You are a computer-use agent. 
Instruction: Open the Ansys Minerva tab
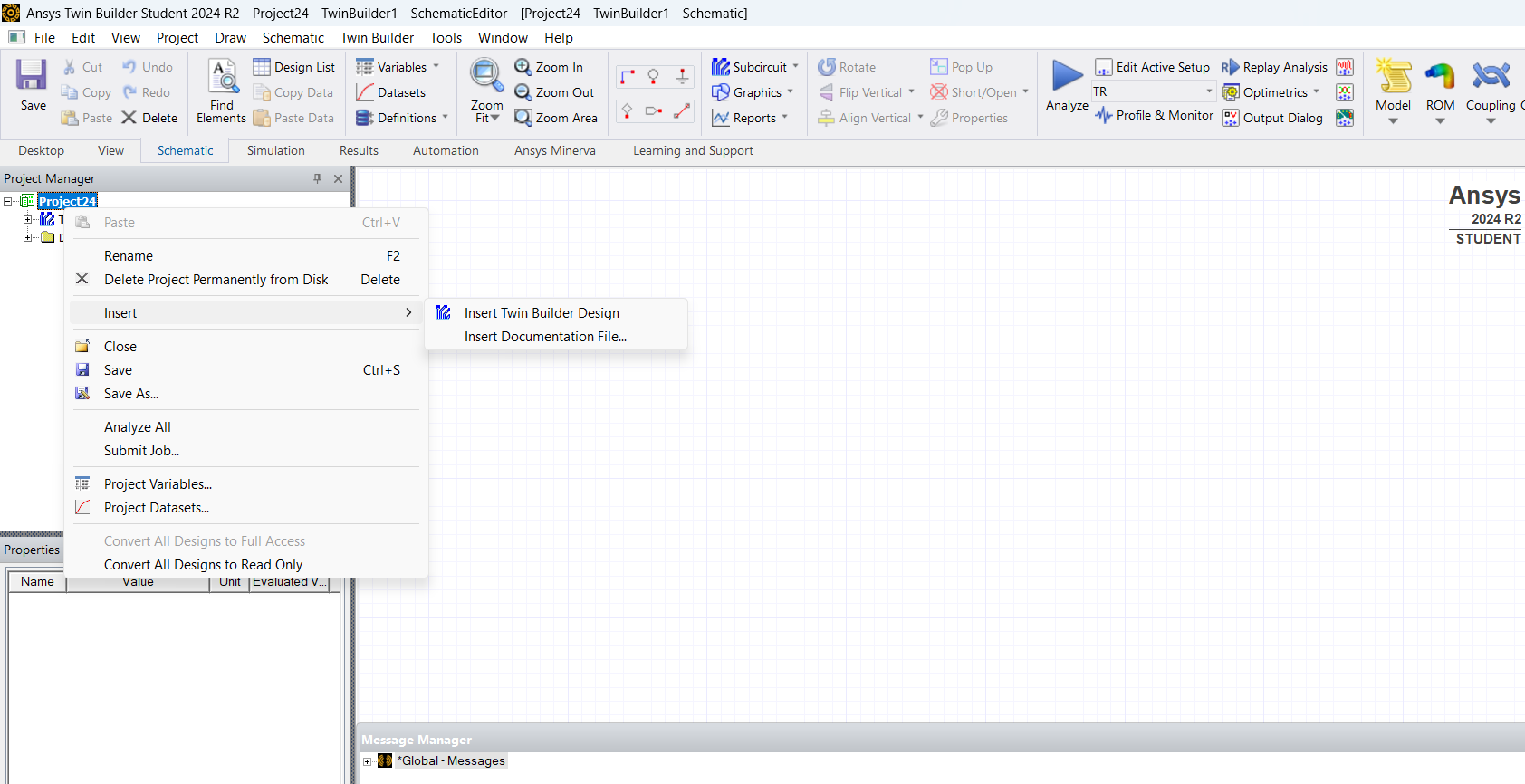(555, 151)
